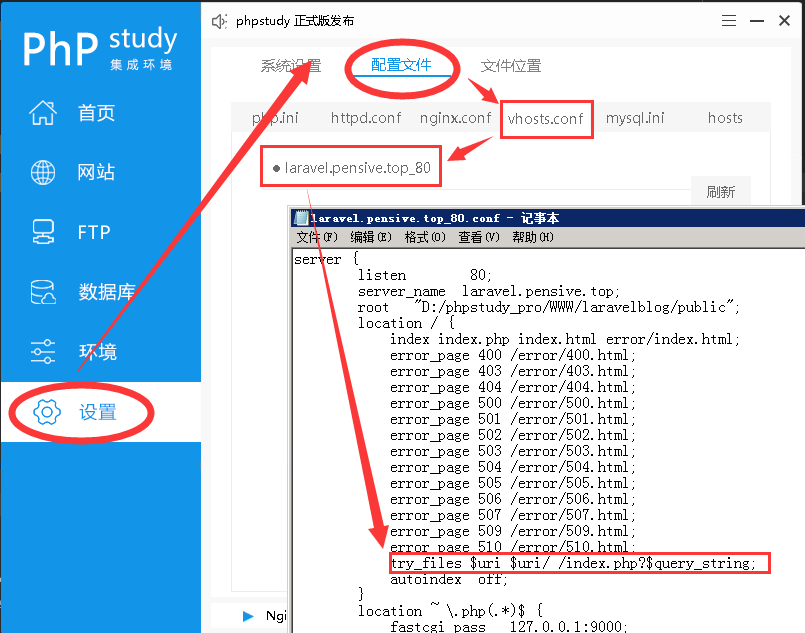Click the error_page 502 line

point(513,435)
